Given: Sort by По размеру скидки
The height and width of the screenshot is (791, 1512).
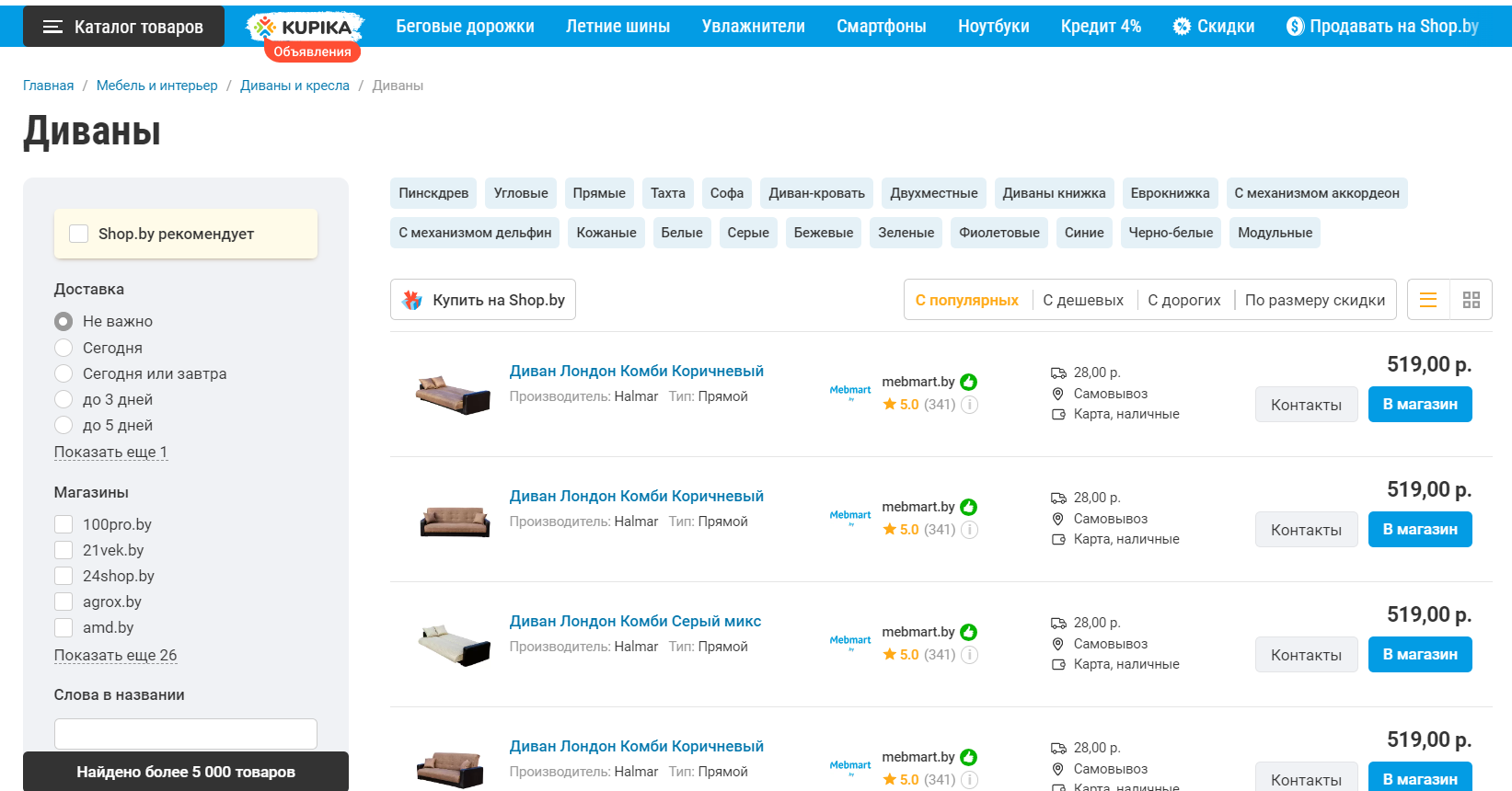Looking at the screenshot, I should point(1315,300).
